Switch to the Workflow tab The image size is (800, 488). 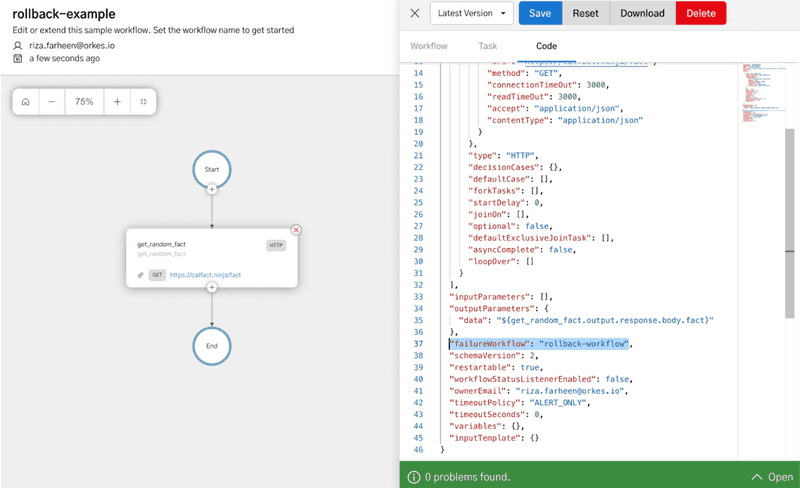[x=429, y=46]
